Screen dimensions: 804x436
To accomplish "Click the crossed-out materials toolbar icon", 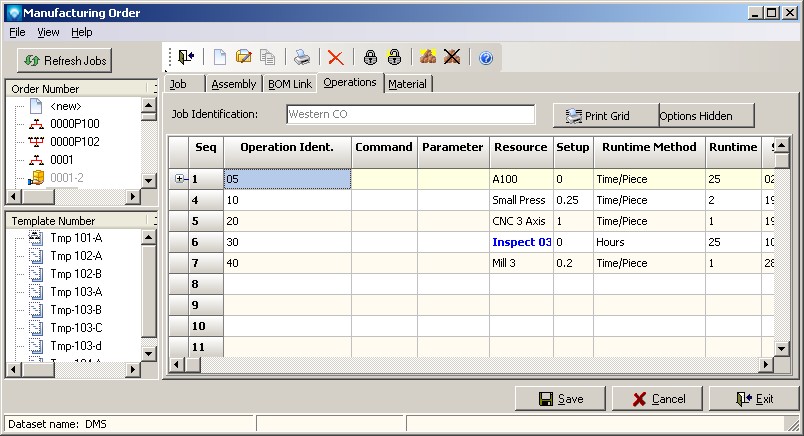I will pos(452,58).
